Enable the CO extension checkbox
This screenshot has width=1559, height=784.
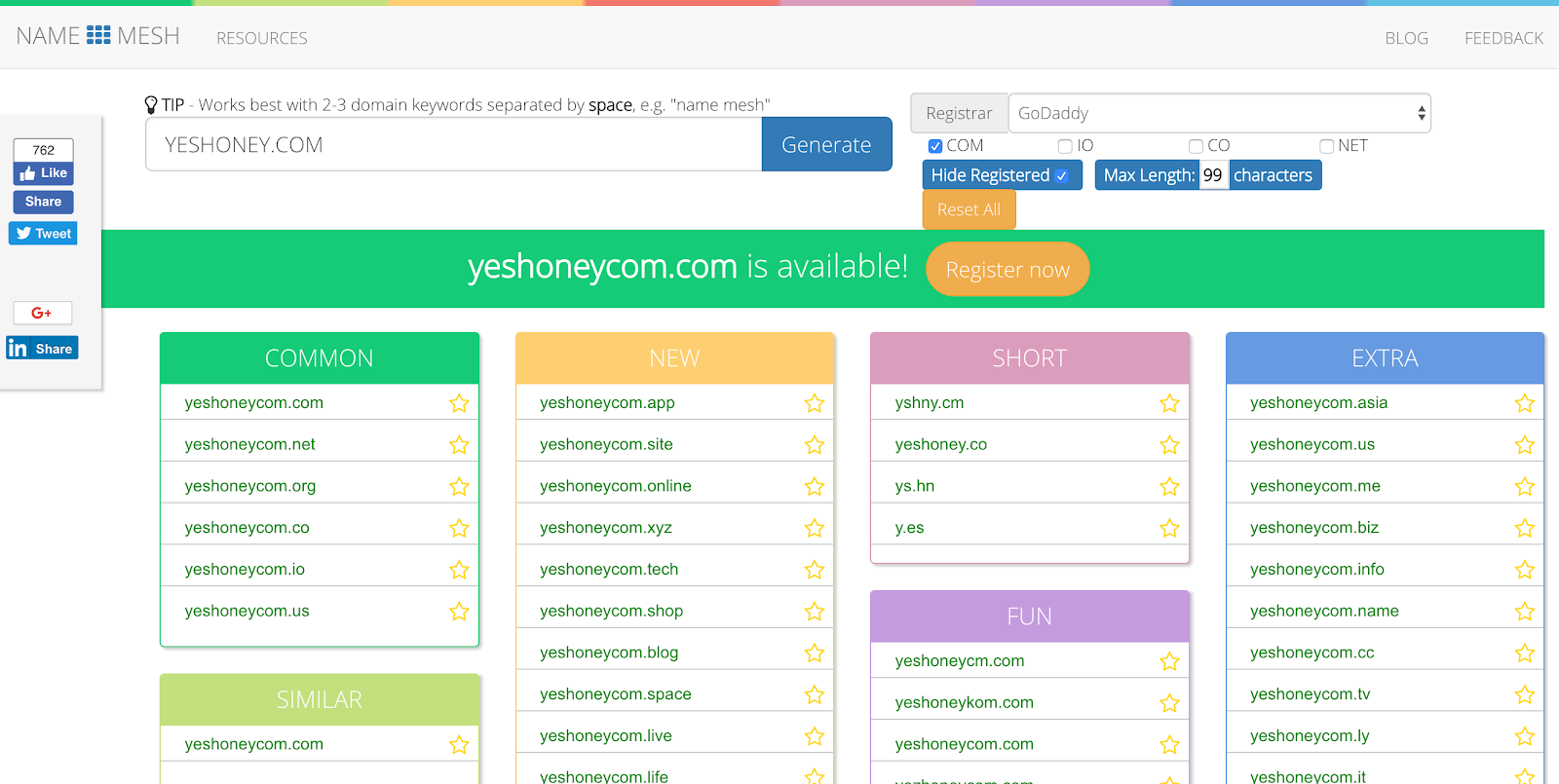1196,146
